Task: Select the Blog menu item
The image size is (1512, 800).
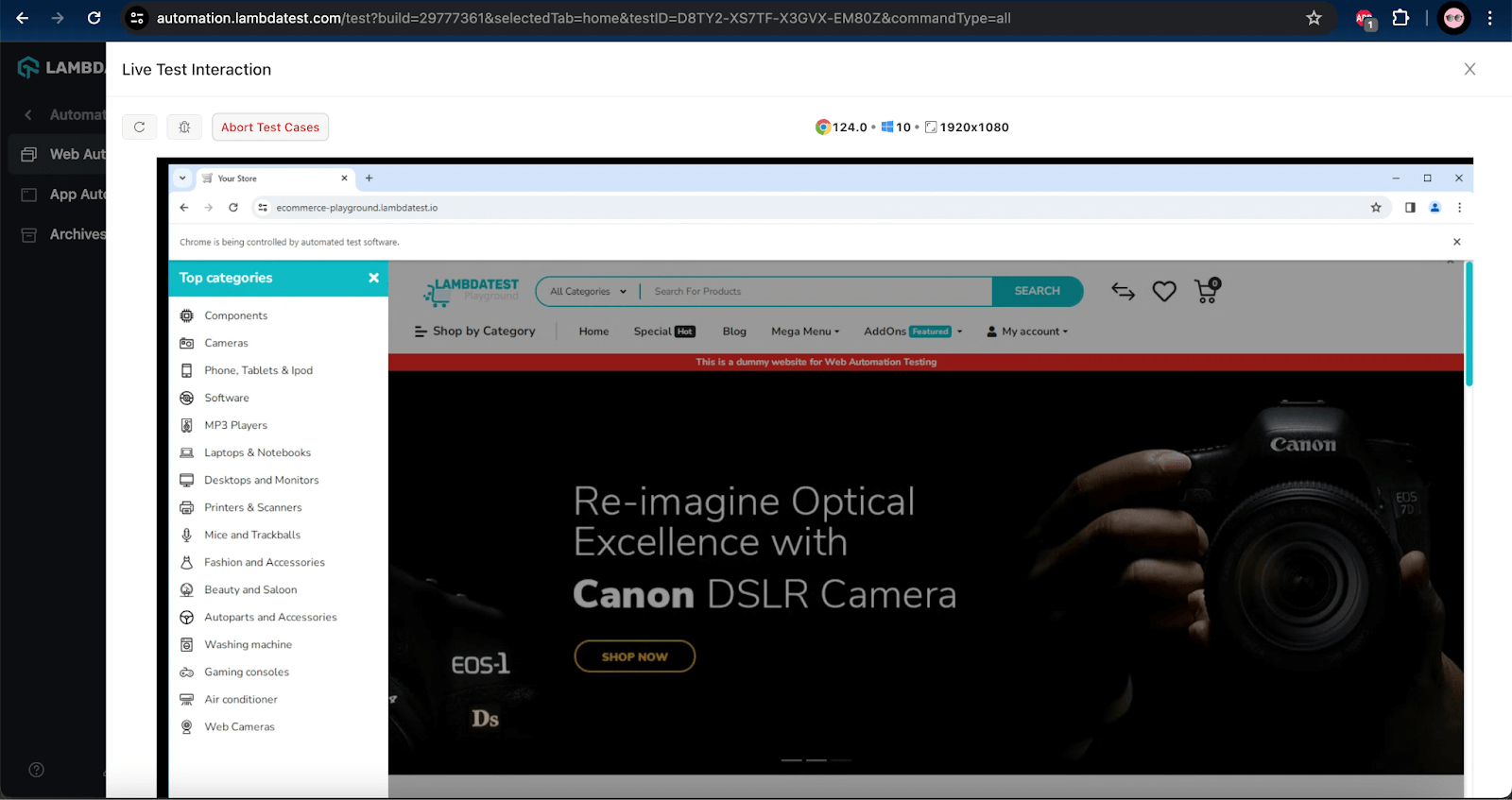Action: pos(734,332)
